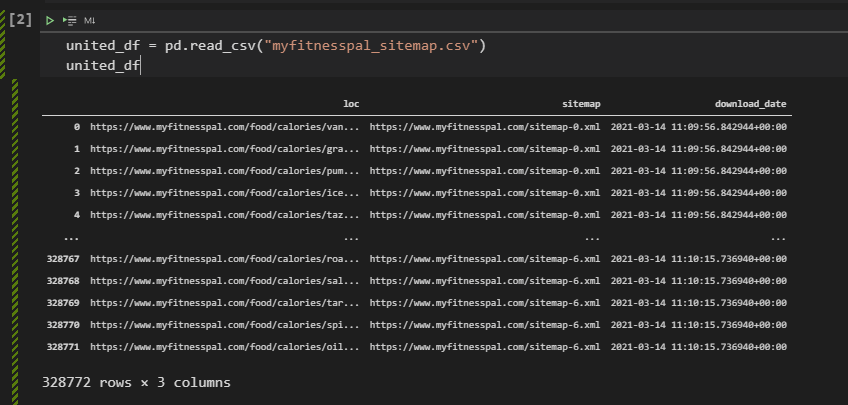Screen dimensions: 848x405
Task: Click the loc URL ending in calories/sal...
Action: pos(224,281)
